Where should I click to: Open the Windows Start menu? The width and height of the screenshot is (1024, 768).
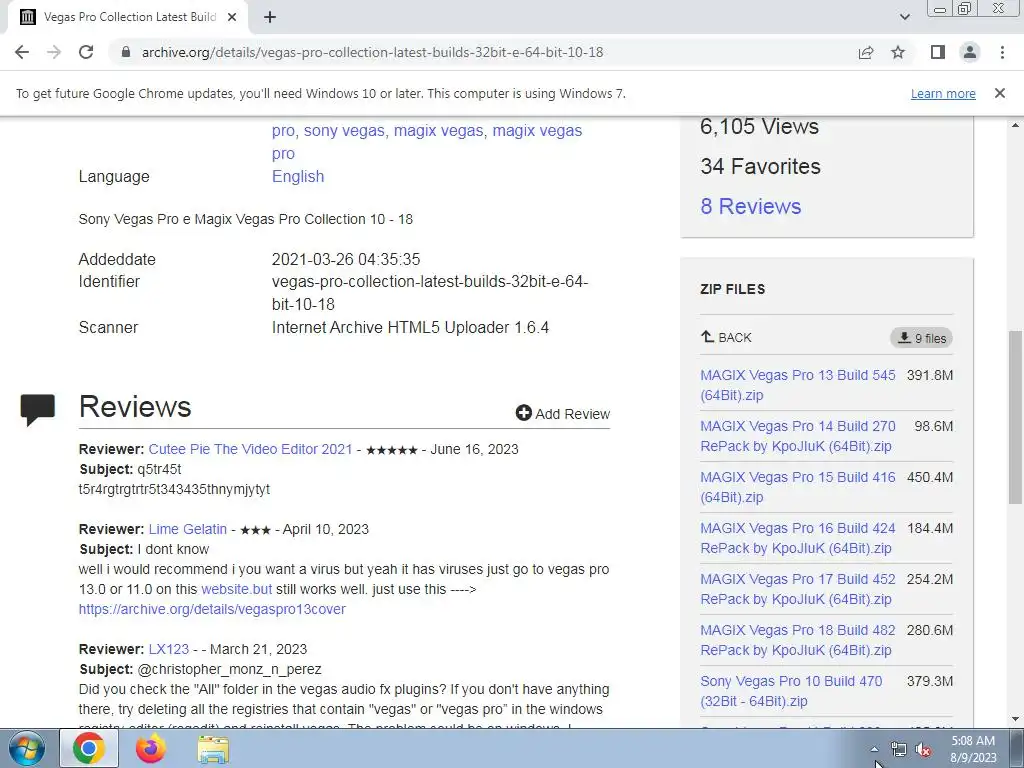coord(27,749)
